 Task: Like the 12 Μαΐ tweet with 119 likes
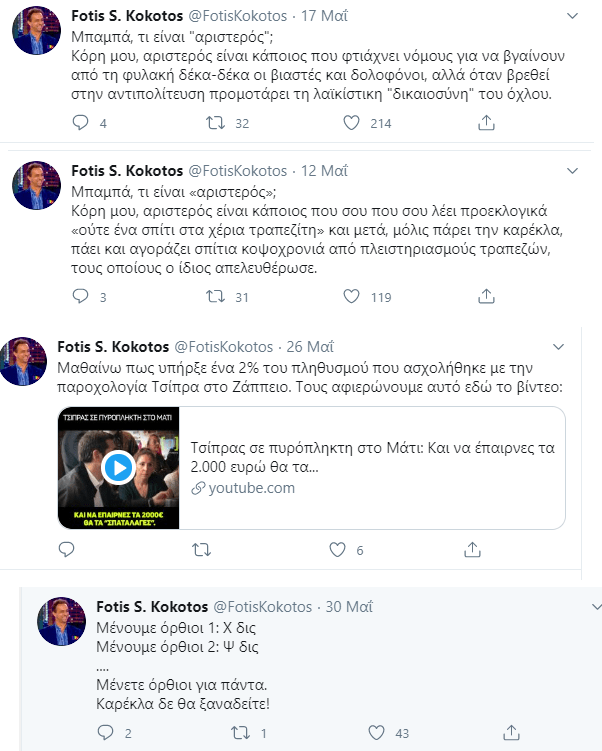click(x=351, y=297)
